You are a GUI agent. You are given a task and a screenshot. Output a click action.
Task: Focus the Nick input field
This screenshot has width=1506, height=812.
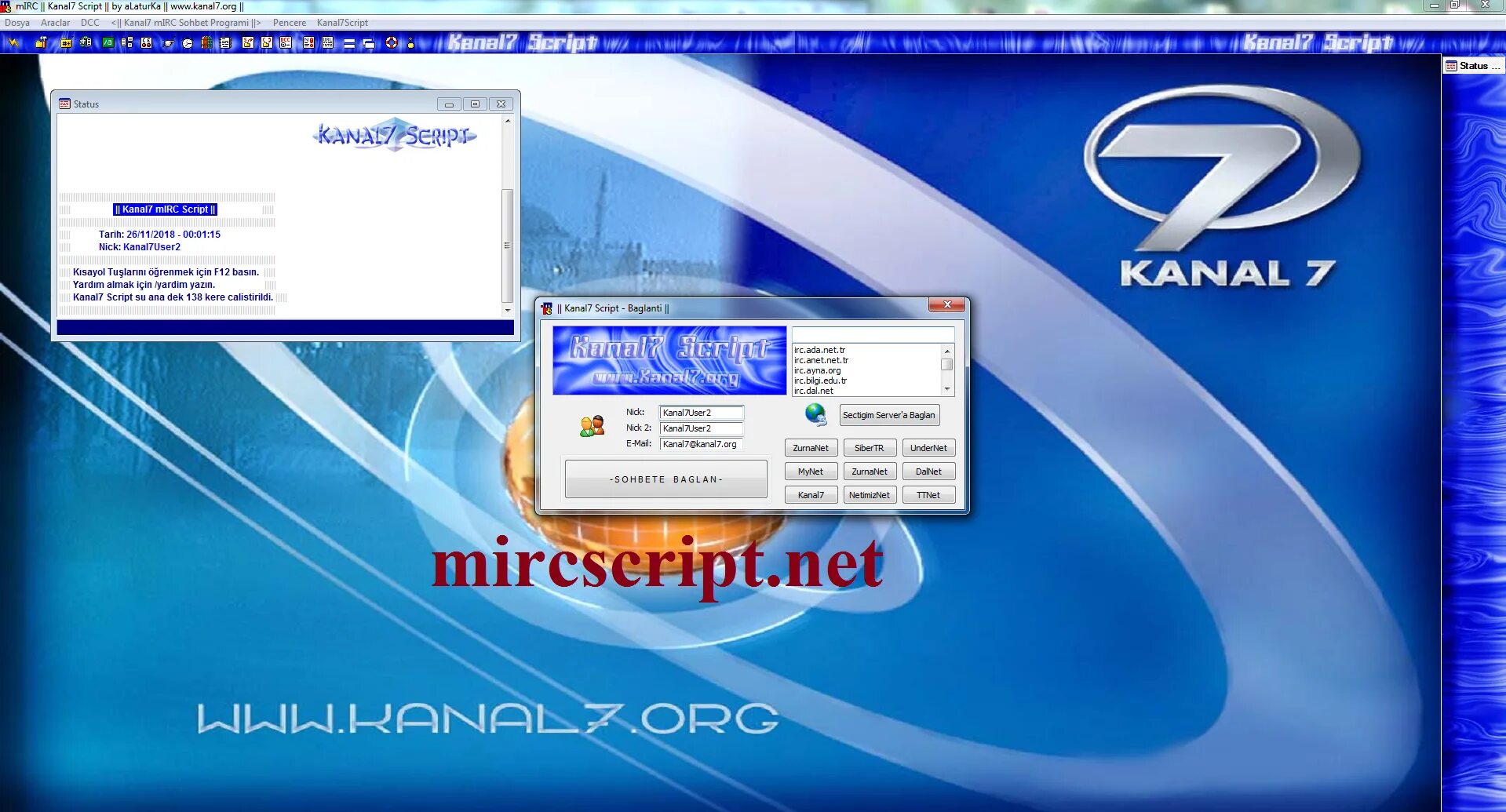pos(702,413)
